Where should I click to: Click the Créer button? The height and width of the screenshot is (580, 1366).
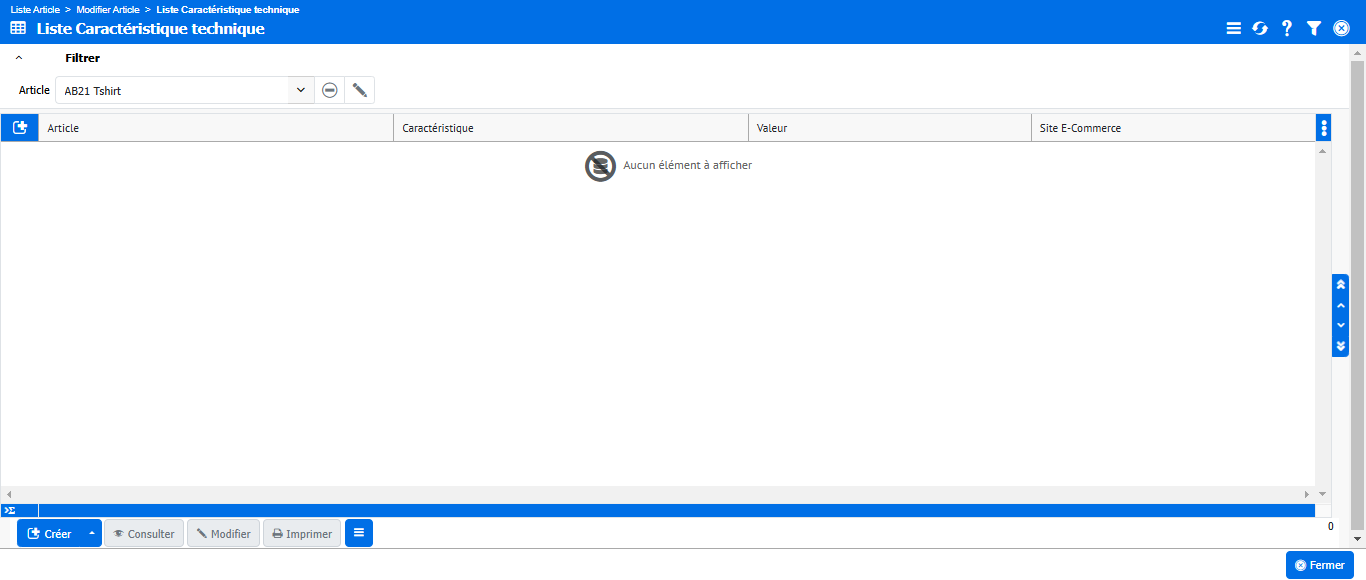pyautogui.click(x=49, y=534)
